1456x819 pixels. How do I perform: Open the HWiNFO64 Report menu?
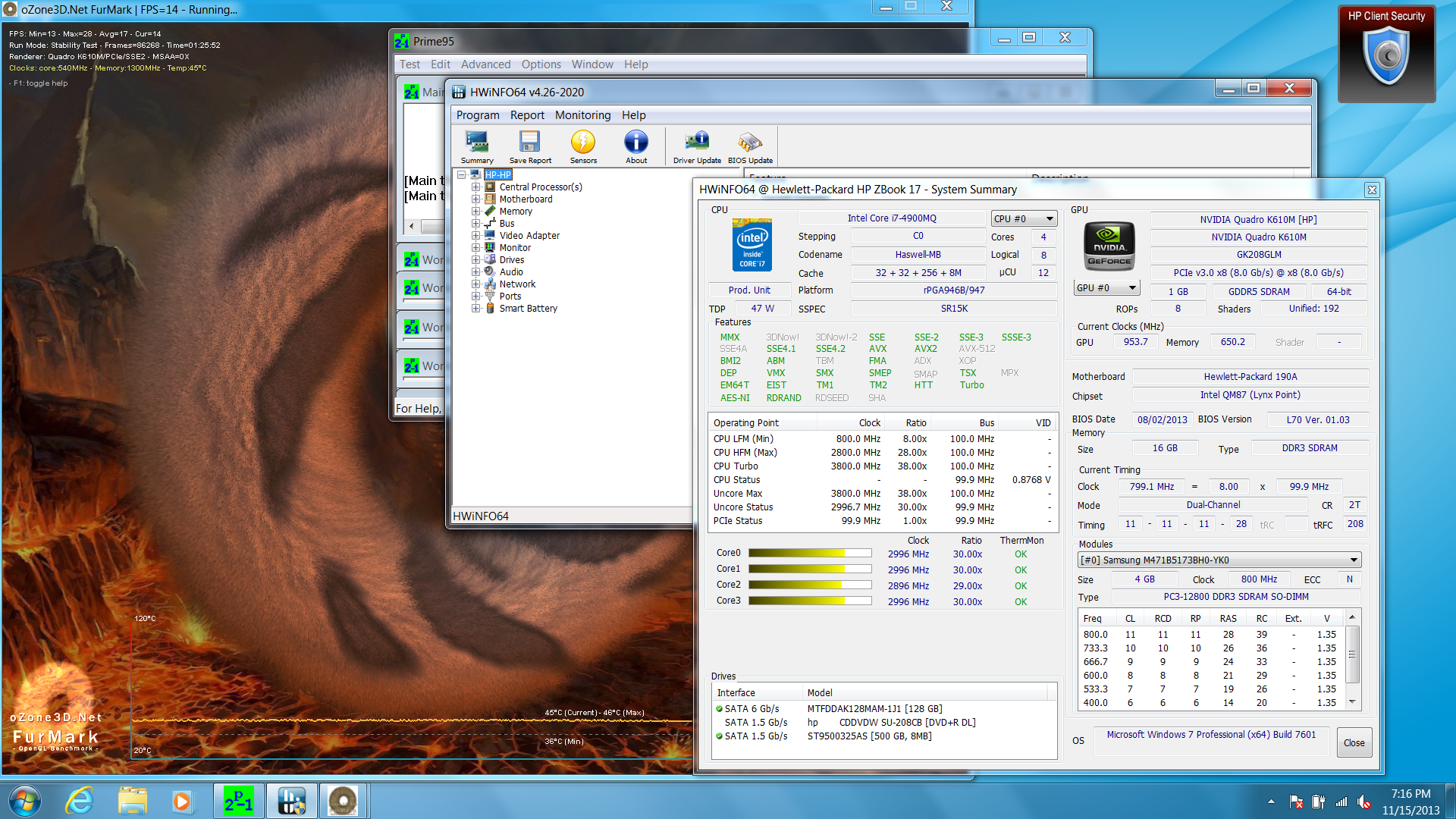(527, 115)
